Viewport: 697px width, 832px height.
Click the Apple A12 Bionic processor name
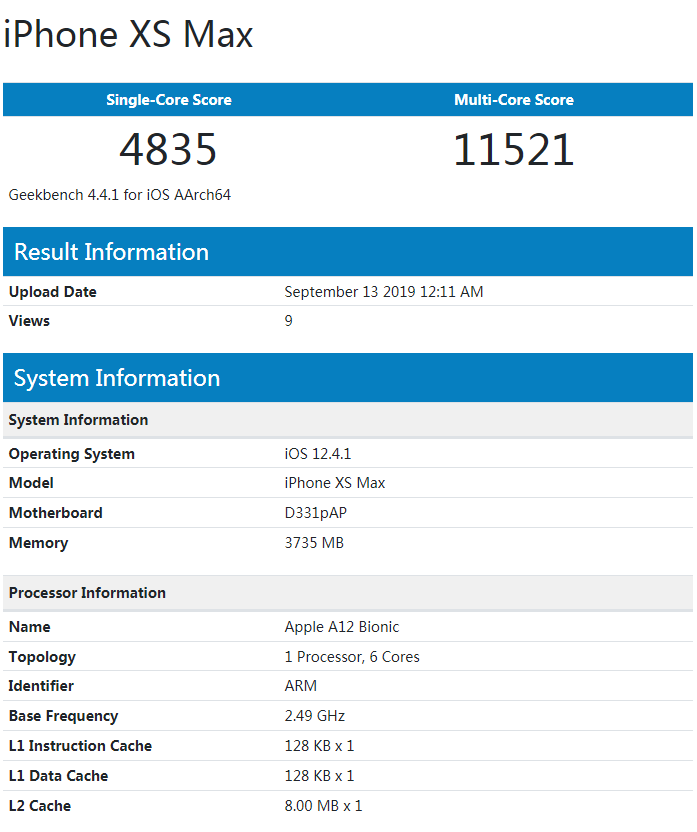(x=342, y=627)
